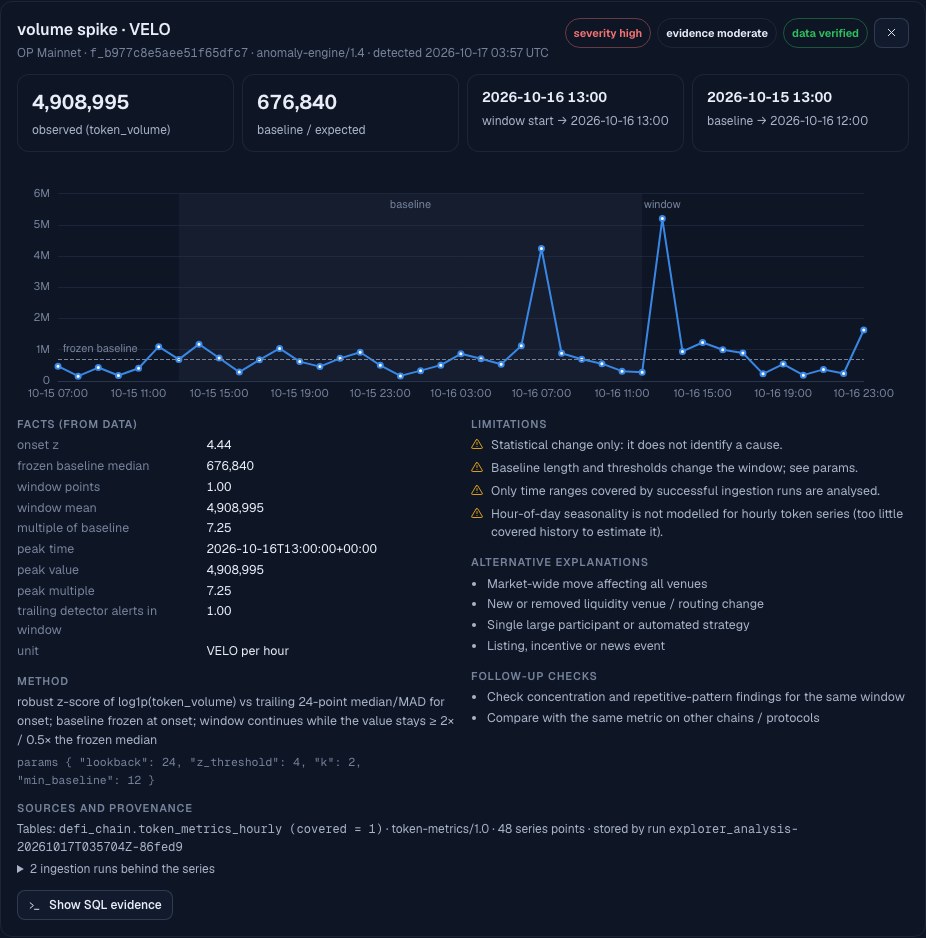Click the 4M spike point near 10-16 07:00

click(x=541, y=248)
